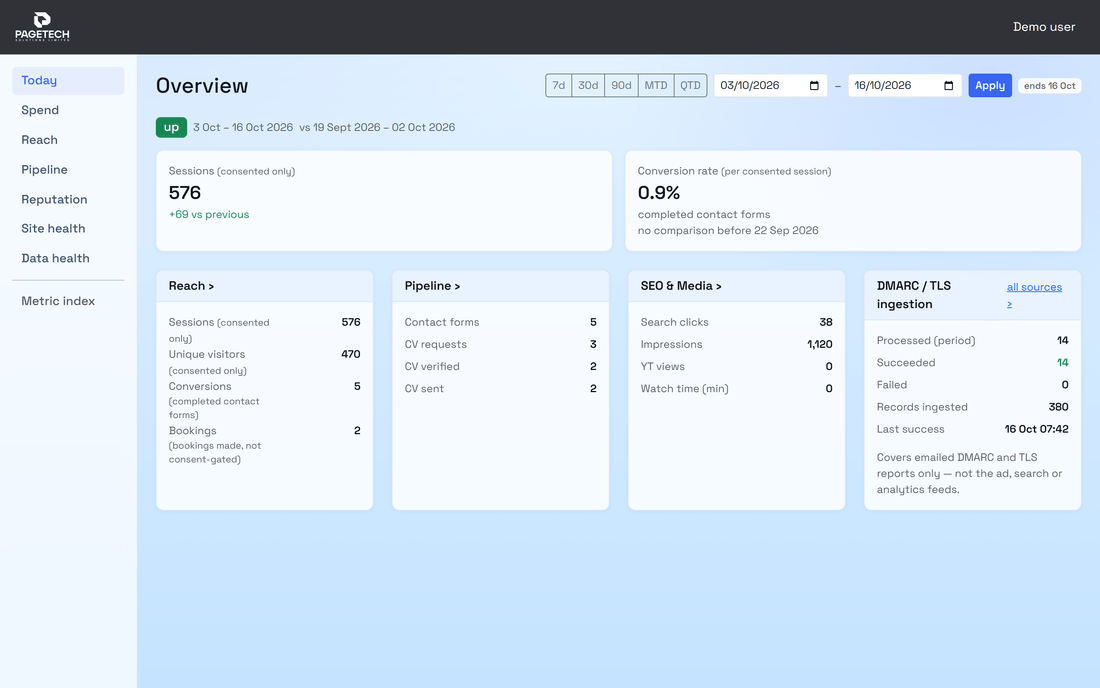Open the Site health section

[x=68, y=229]
